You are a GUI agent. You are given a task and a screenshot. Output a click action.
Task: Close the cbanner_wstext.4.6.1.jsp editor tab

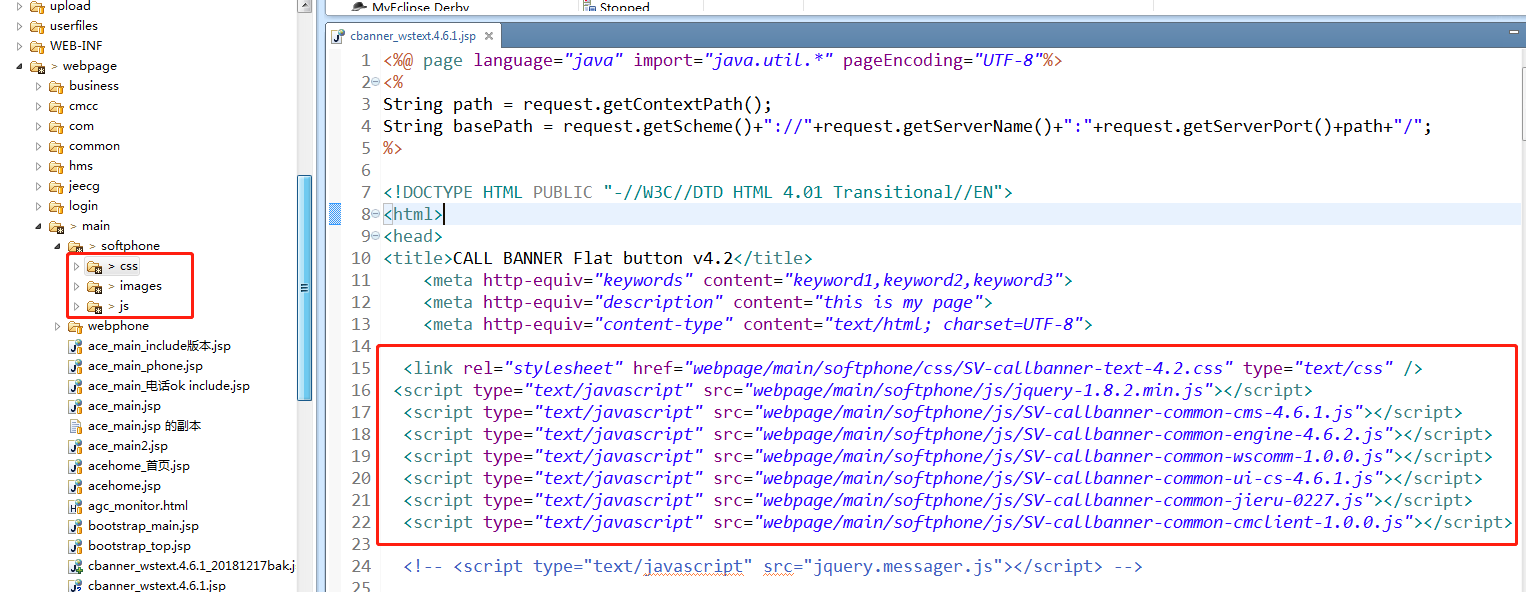click(488, 36)
